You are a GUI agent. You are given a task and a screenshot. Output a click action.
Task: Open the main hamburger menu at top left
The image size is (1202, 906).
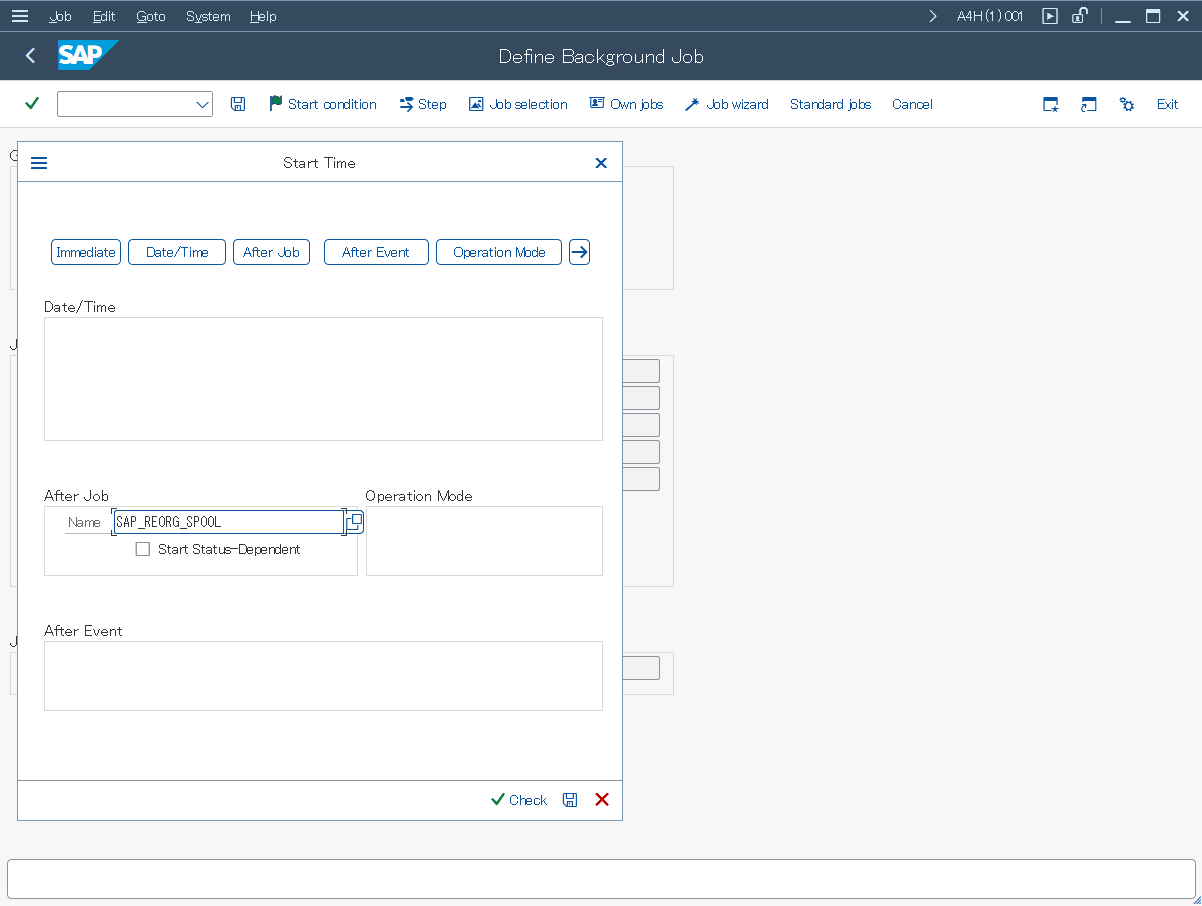[x=19, y=16]
